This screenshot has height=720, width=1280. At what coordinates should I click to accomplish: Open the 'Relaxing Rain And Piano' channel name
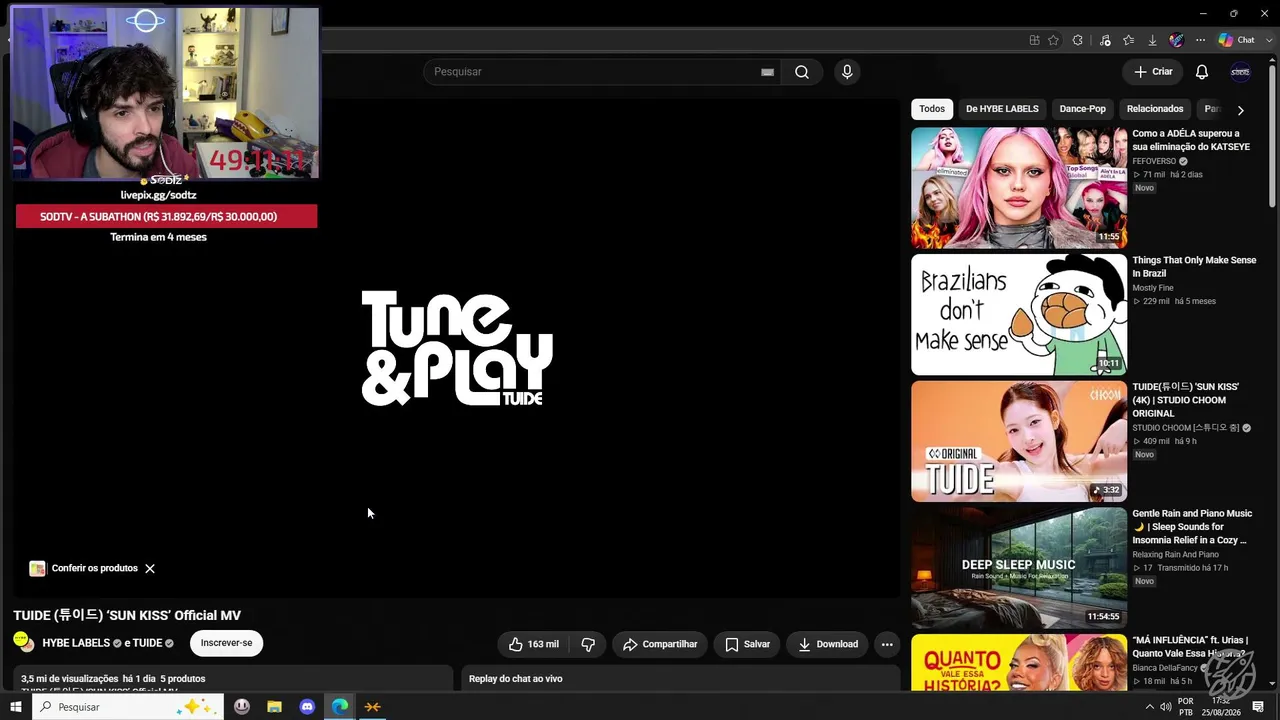pos(1176,555)
